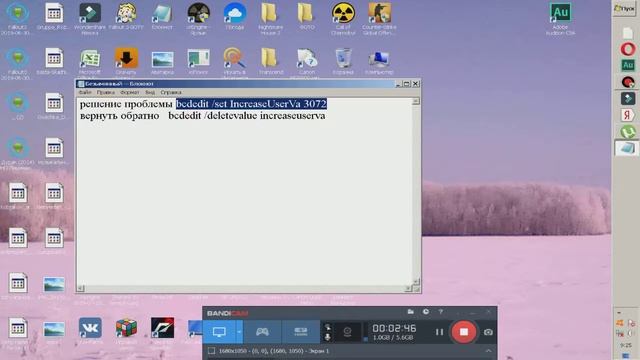Open Wondershare Filmora desktop shortcut
The width and height of the screenshot is (640, 360).
[90, 19]
